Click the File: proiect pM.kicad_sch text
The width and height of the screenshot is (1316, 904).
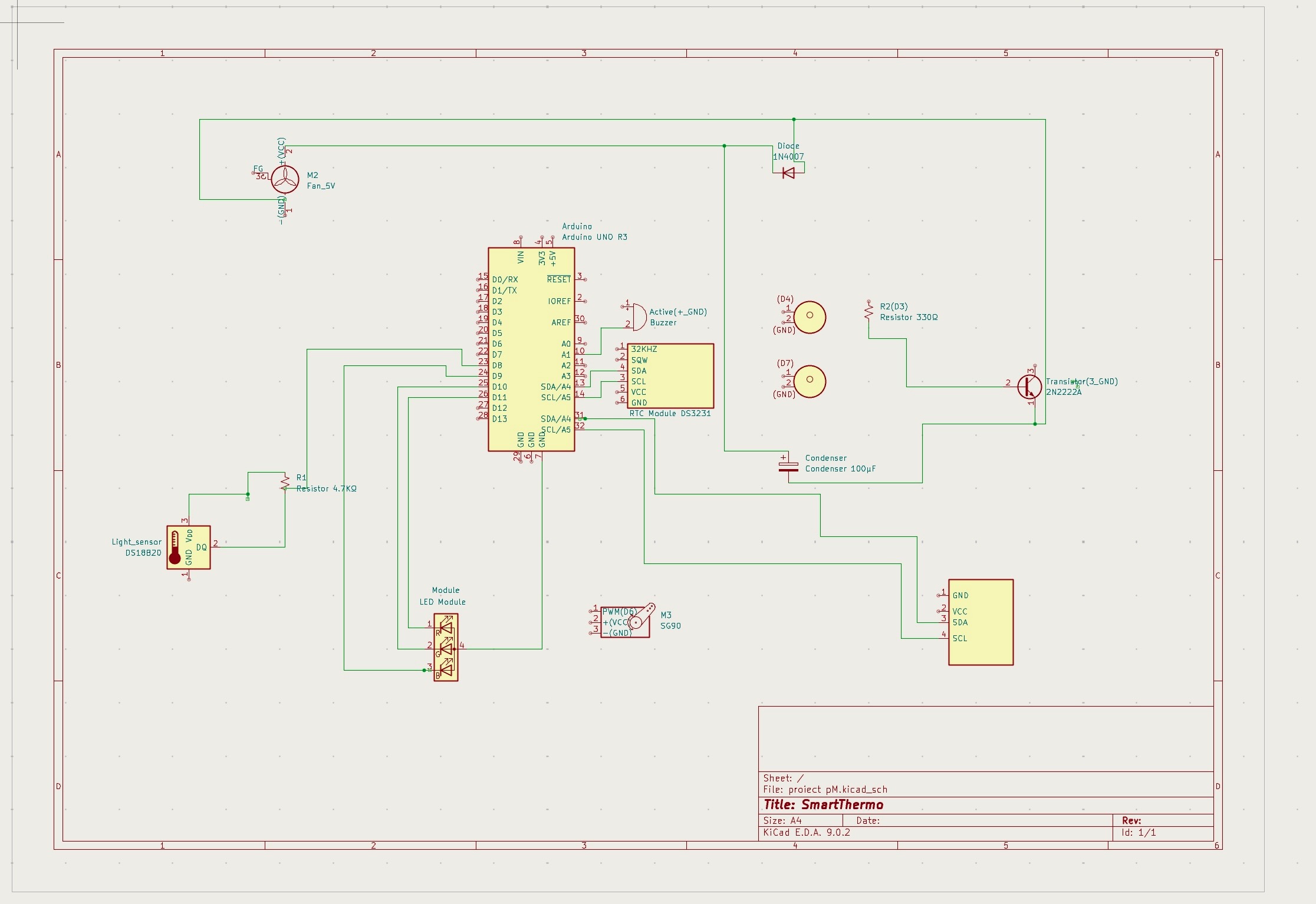tap(825, 790)
